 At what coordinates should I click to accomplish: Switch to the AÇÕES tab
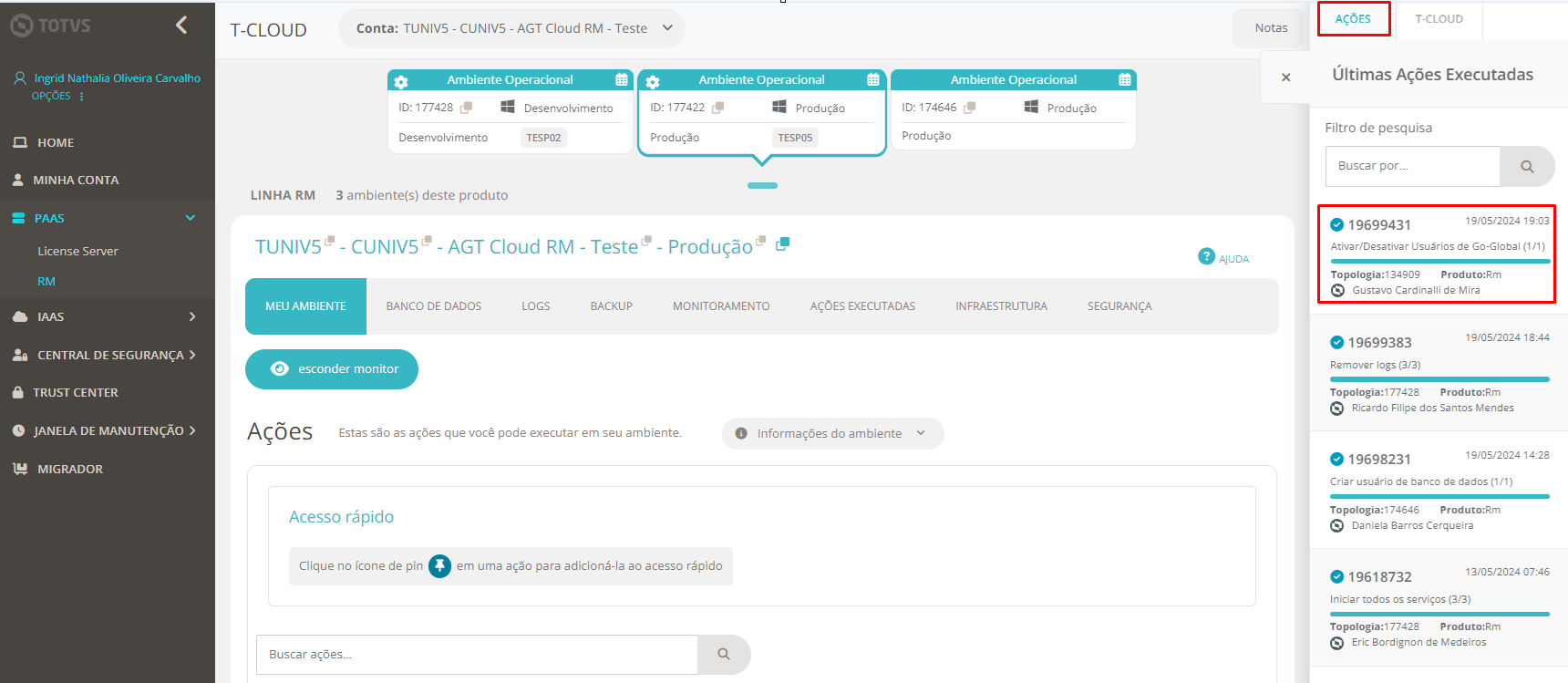[x=1353, y=18]
